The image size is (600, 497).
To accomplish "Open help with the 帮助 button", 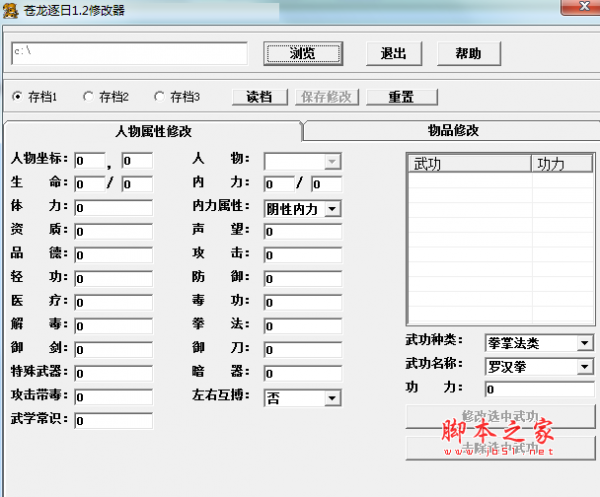I will tap(469, 53).
